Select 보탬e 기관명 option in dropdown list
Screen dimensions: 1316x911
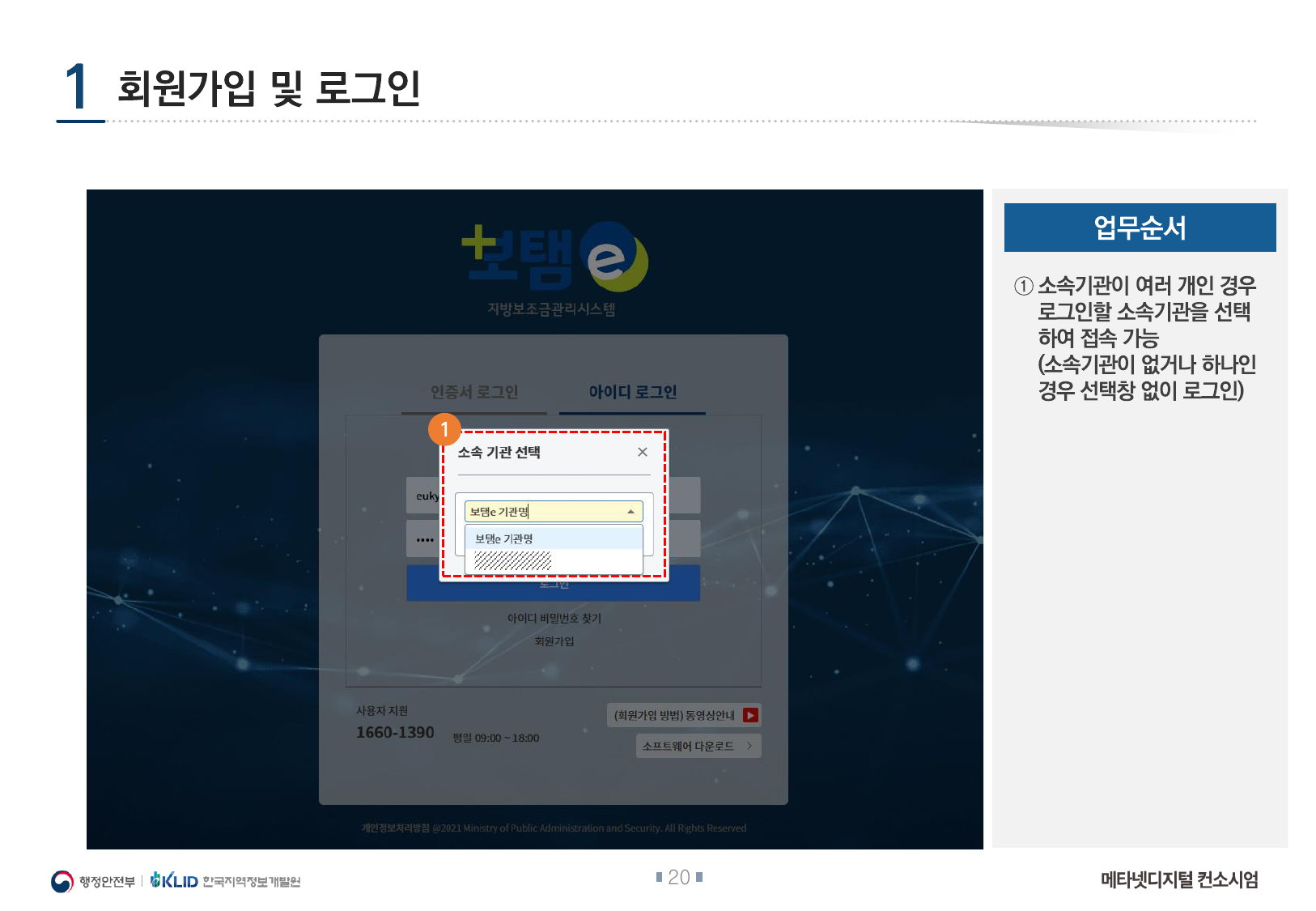[x=553, y=539]
